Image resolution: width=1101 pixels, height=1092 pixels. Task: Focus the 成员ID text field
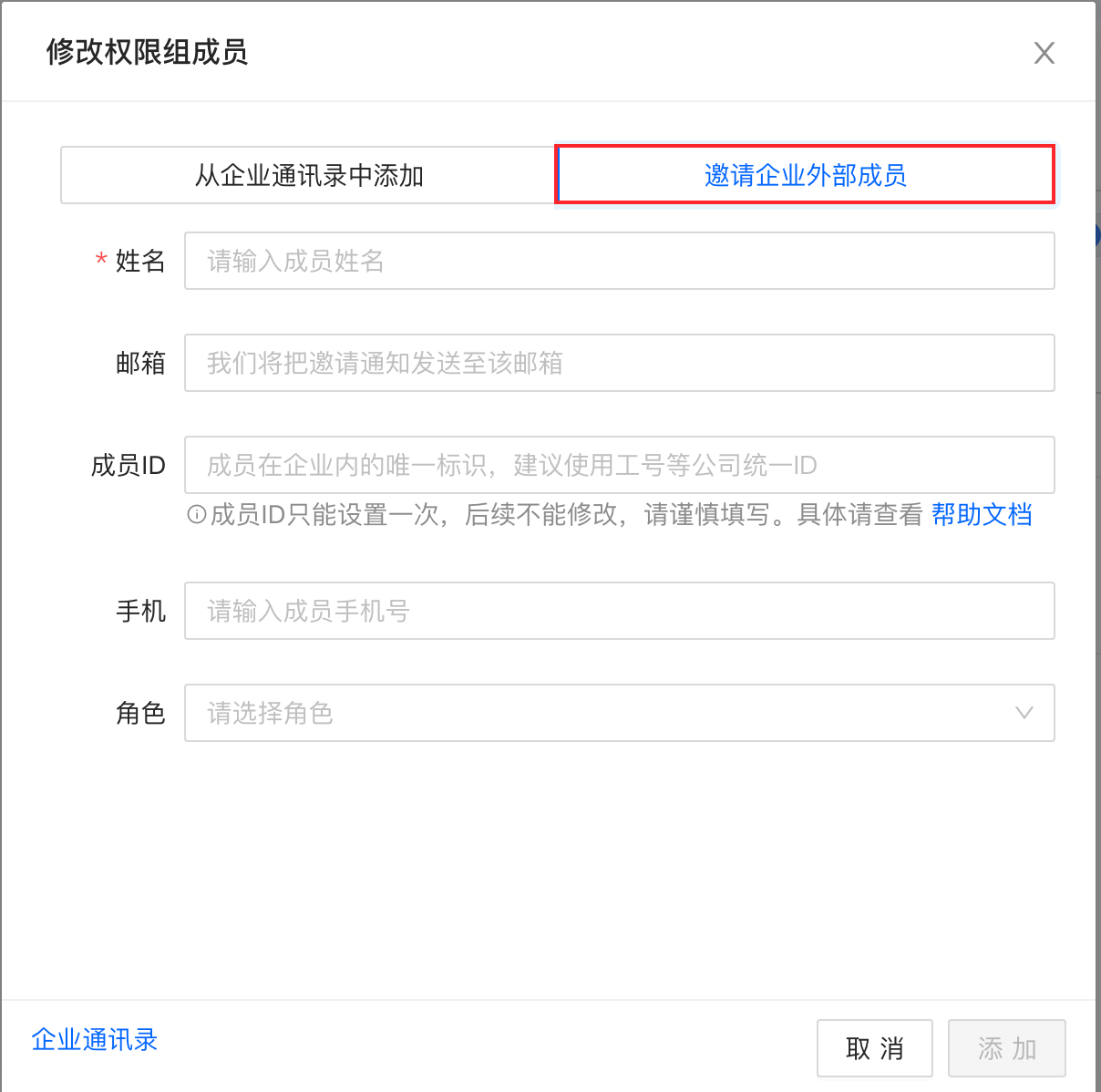[x=620, y=465]
